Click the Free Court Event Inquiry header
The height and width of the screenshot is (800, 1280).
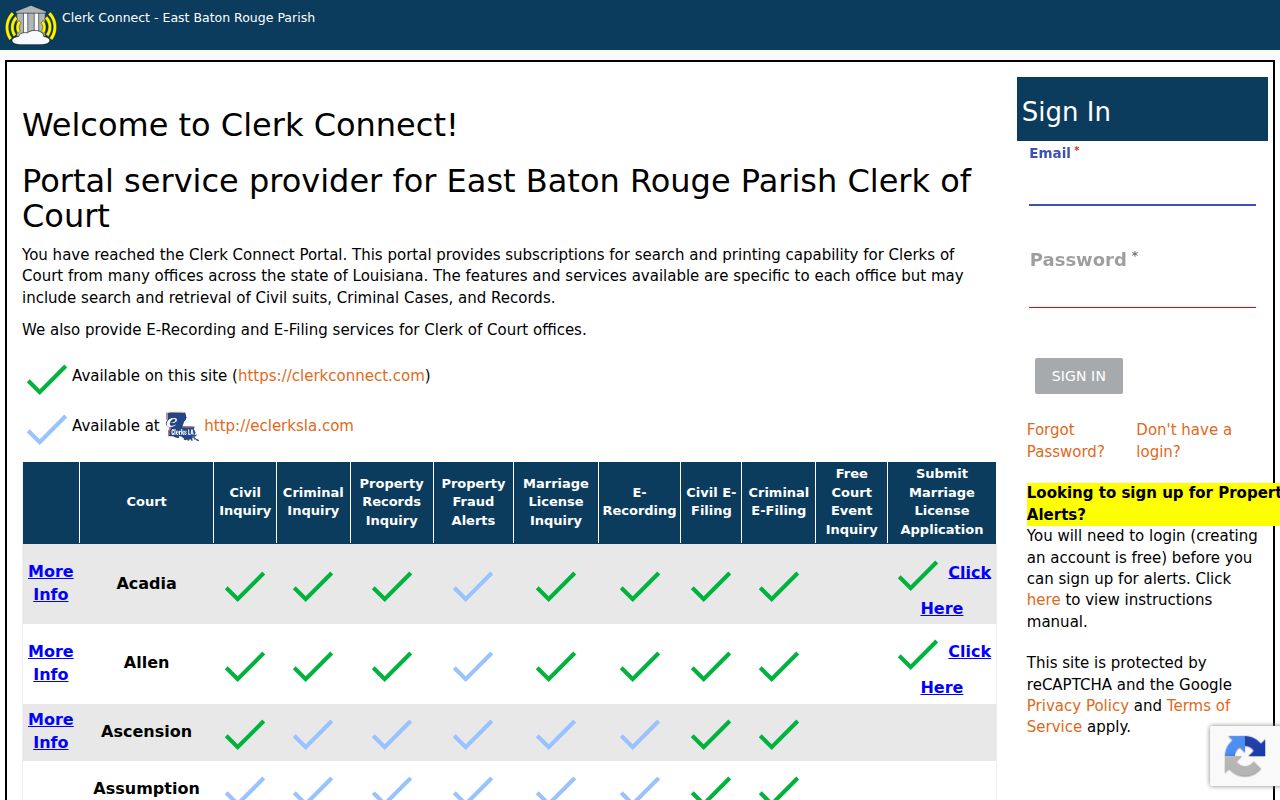(x=852, y=502)
